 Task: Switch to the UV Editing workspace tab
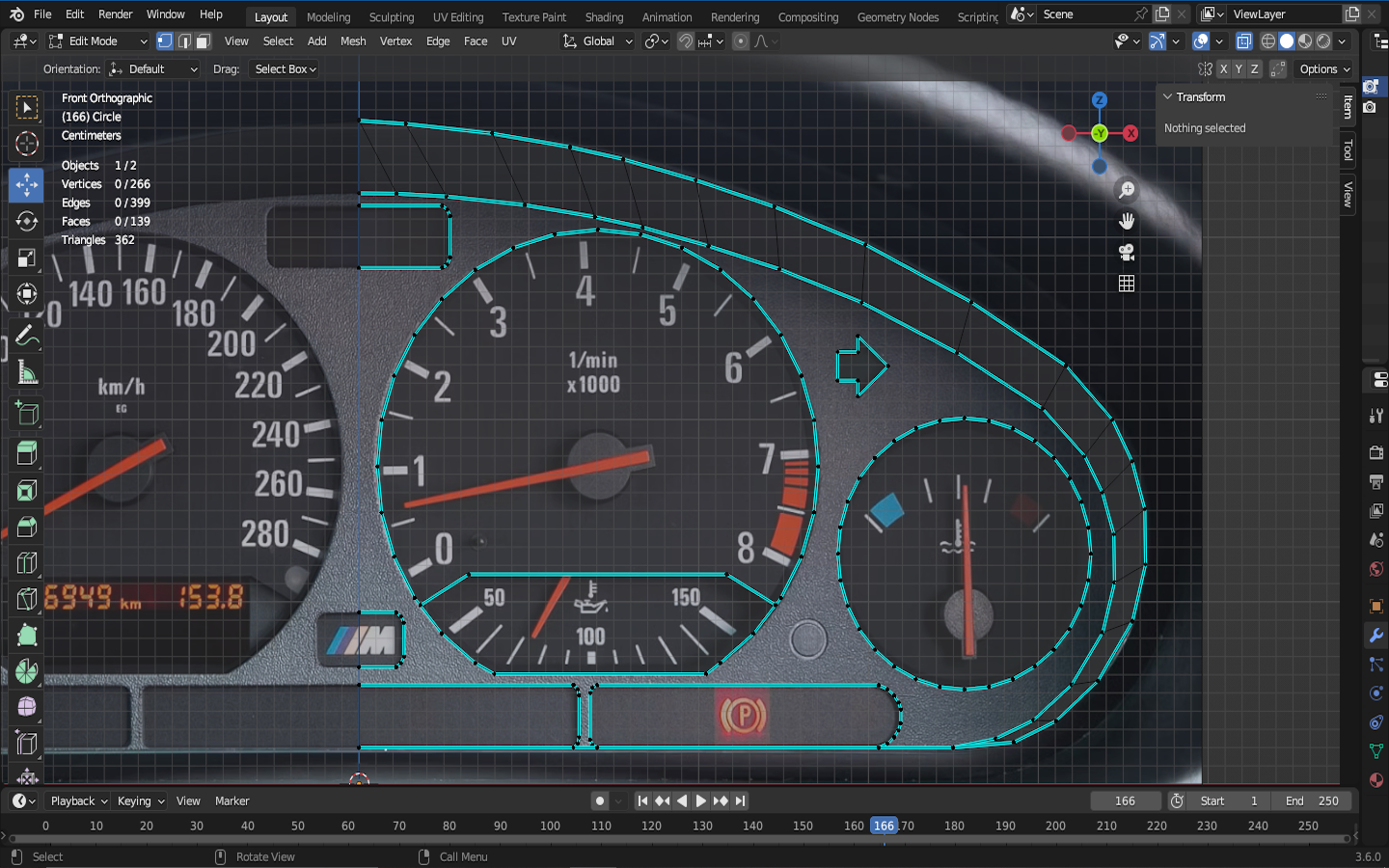click(x=458, y=16)
